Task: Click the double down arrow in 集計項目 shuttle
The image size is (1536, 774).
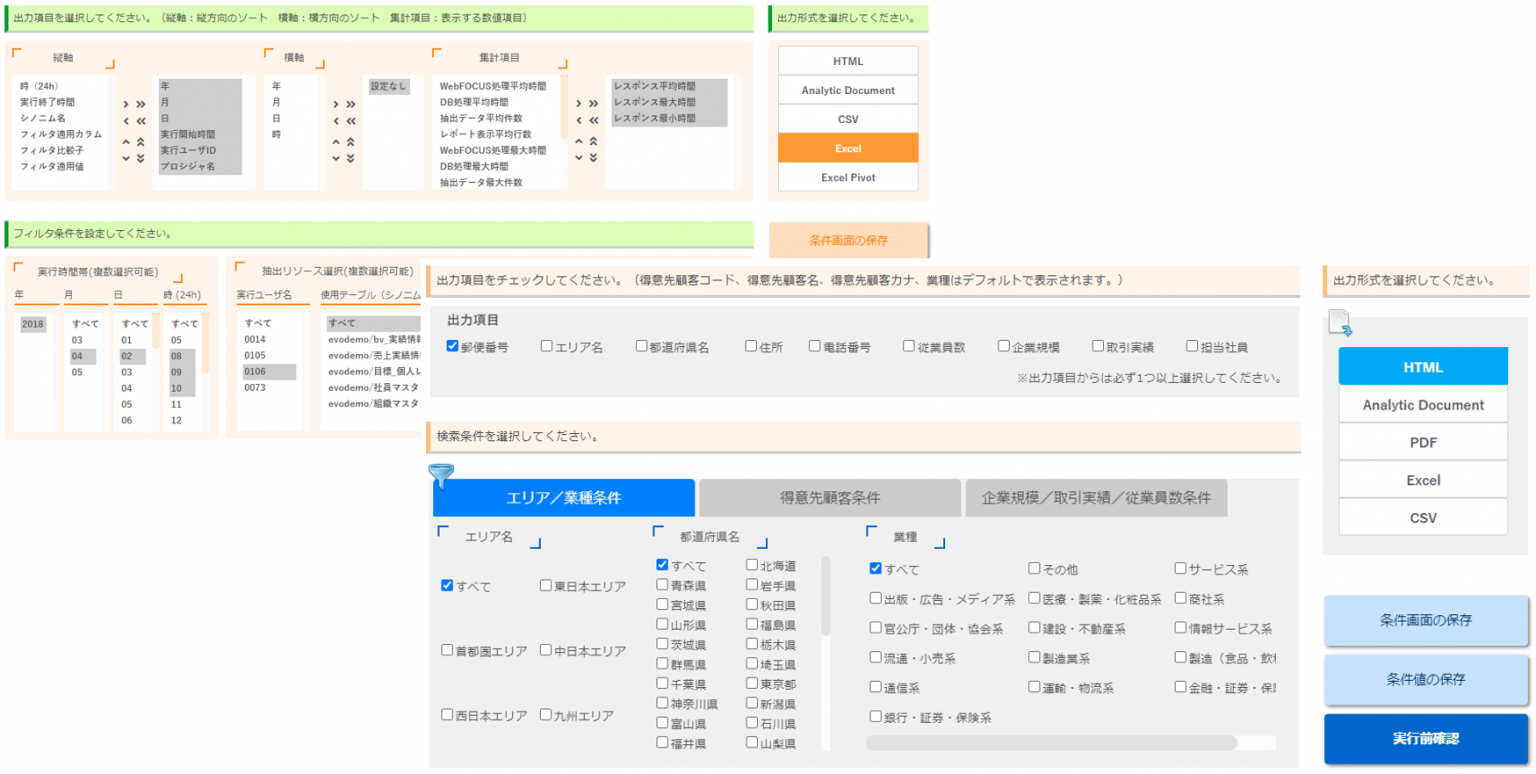Action: coord(594,157)
